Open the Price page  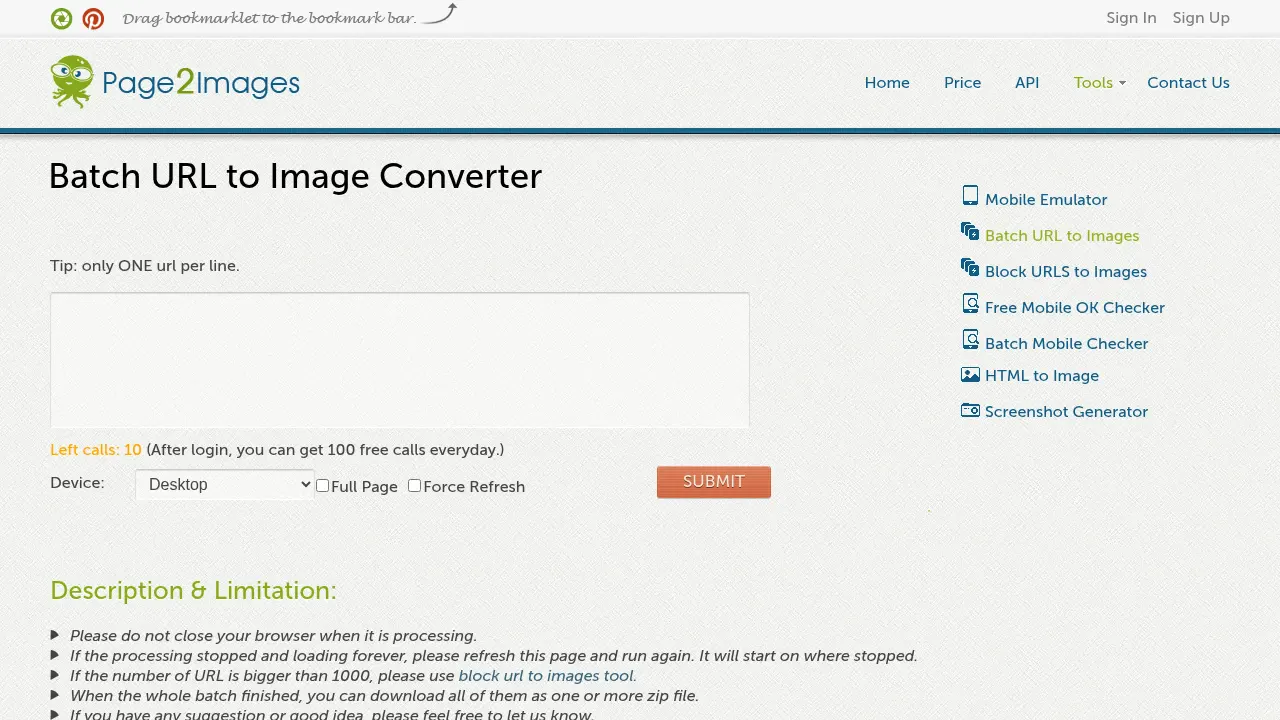962,83
